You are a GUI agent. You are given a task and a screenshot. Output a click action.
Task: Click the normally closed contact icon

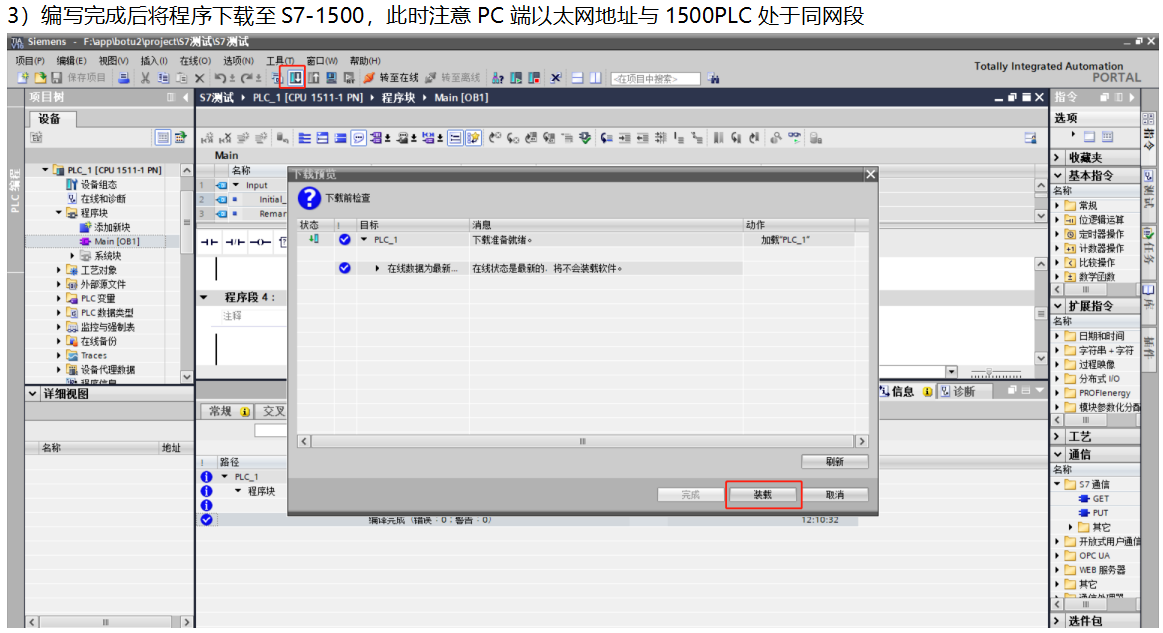click(235, 242)
